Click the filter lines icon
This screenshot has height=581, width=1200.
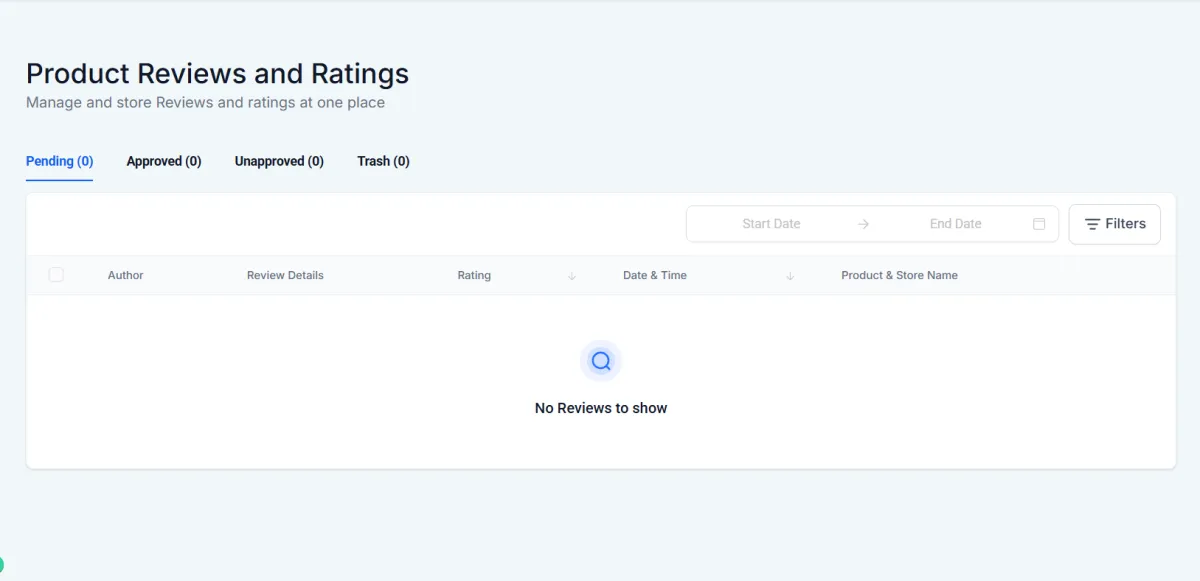click(1092, 224)
